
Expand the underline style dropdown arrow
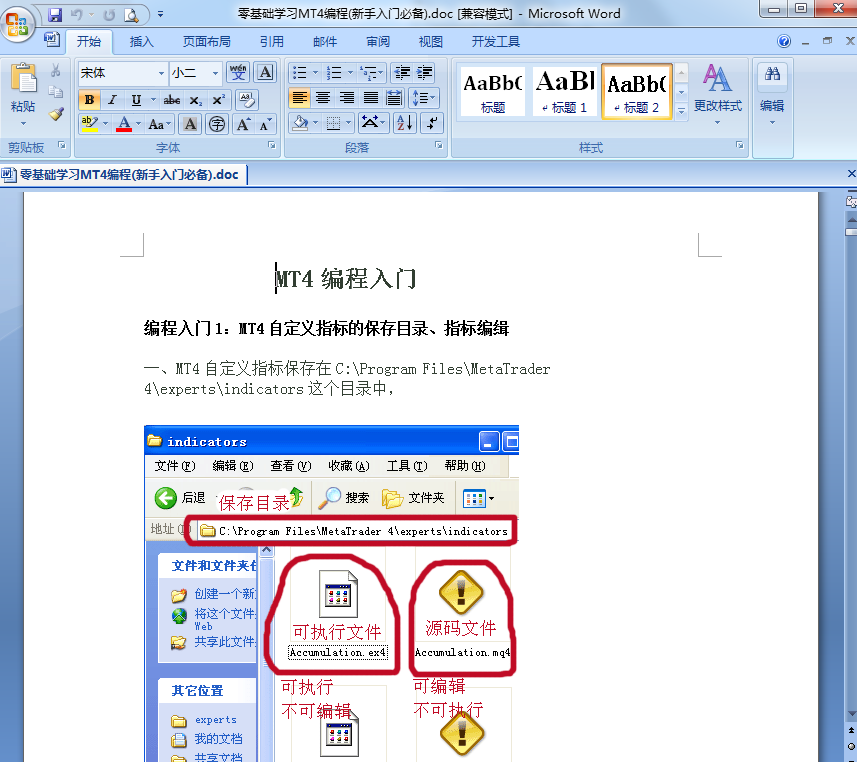(x=153, y=99)
